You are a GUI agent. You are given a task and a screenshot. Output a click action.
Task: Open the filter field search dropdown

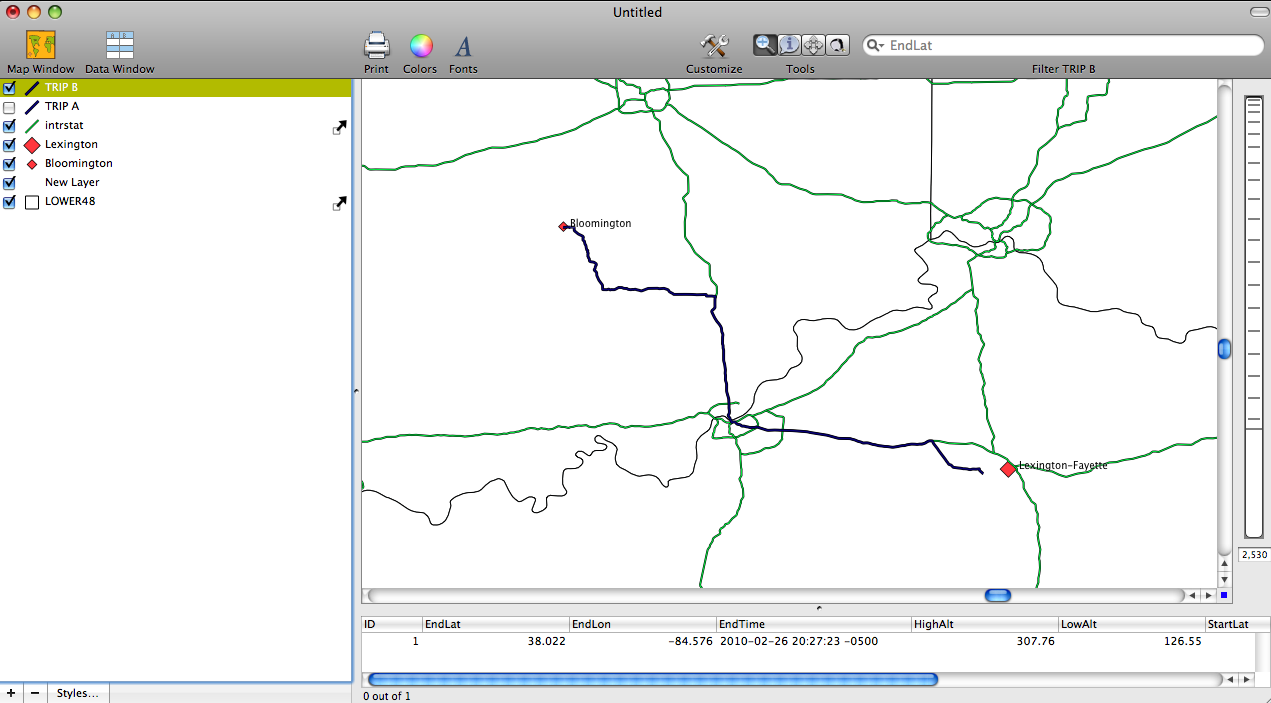point(875,46)
